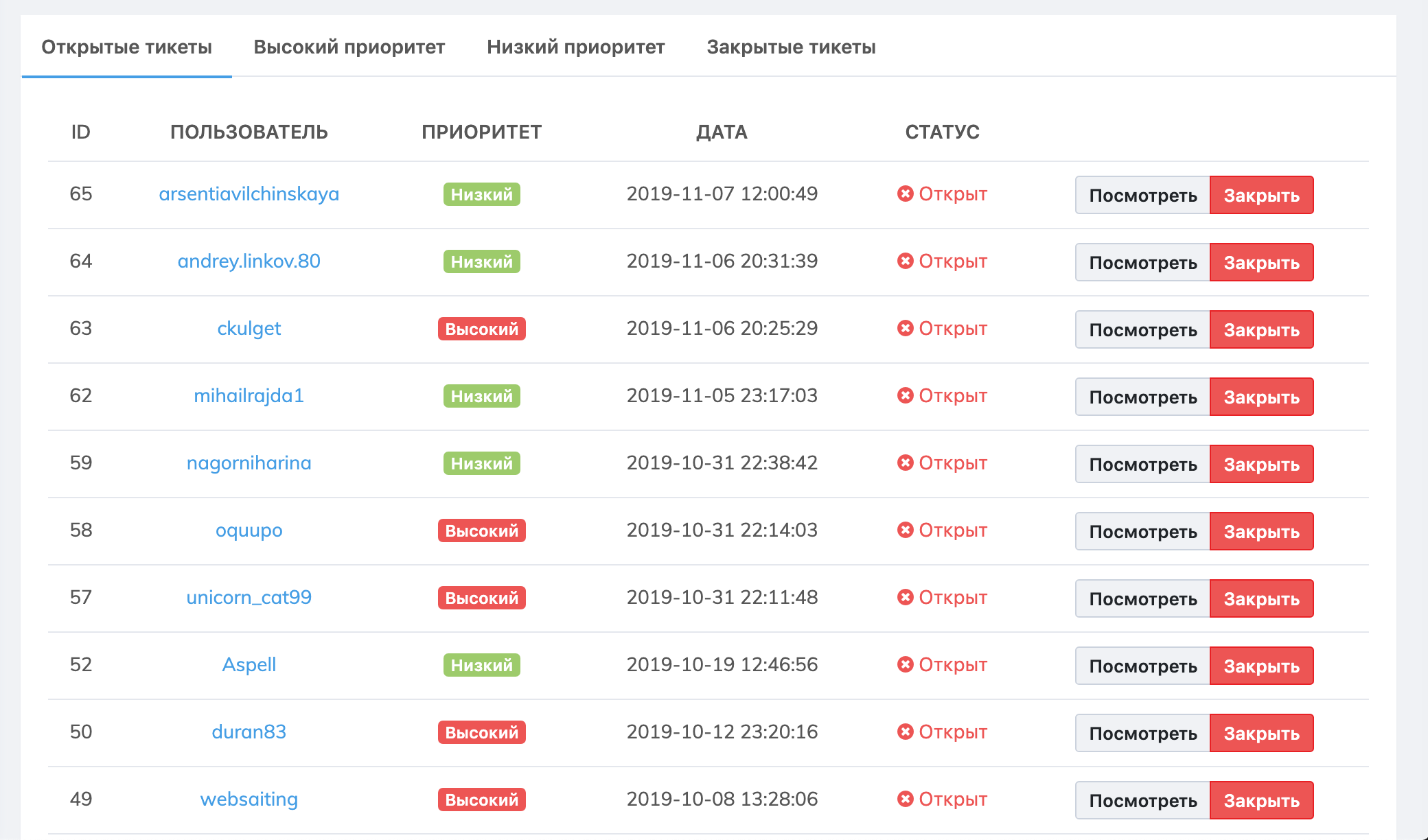Click the unicorn_cat99 username link

(249, 597)
